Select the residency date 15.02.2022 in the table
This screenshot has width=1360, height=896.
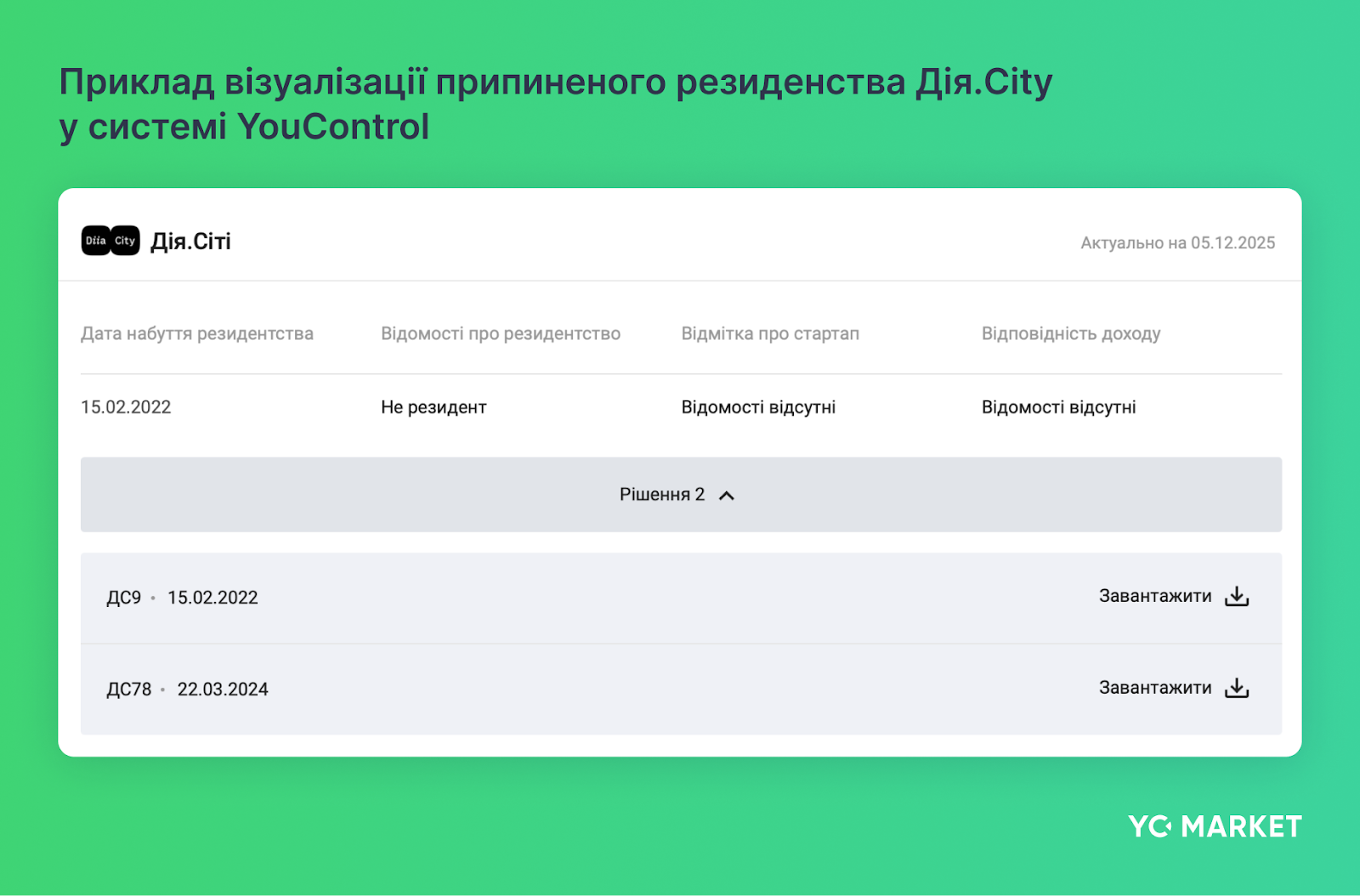pyautogui.click(x=126, y=406)
